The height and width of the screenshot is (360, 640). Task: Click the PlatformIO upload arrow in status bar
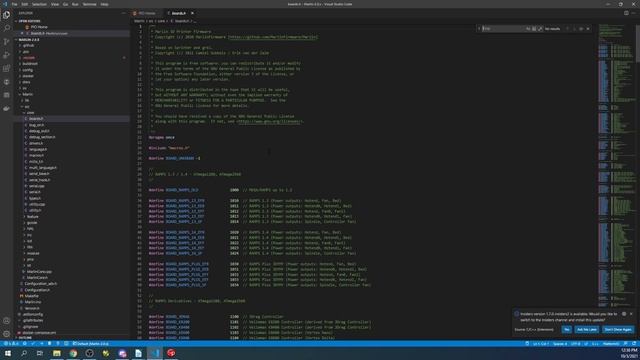(41, 344)
